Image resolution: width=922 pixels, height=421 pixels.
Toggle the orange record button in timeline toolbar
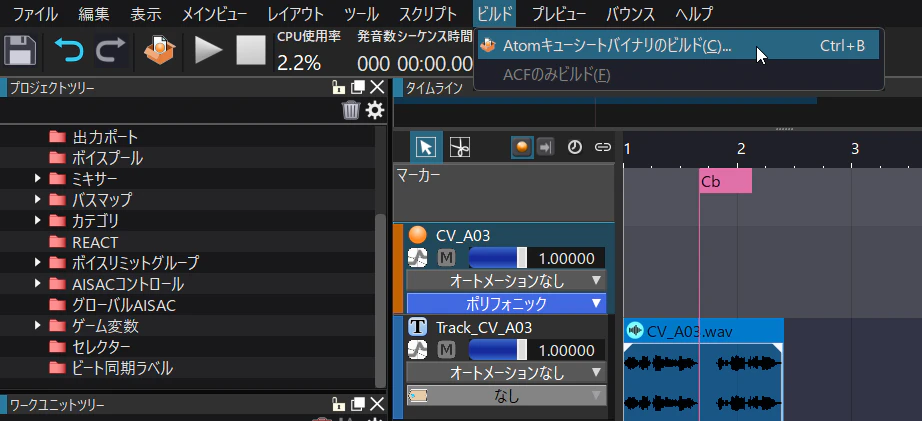click(x=522, y=147)
